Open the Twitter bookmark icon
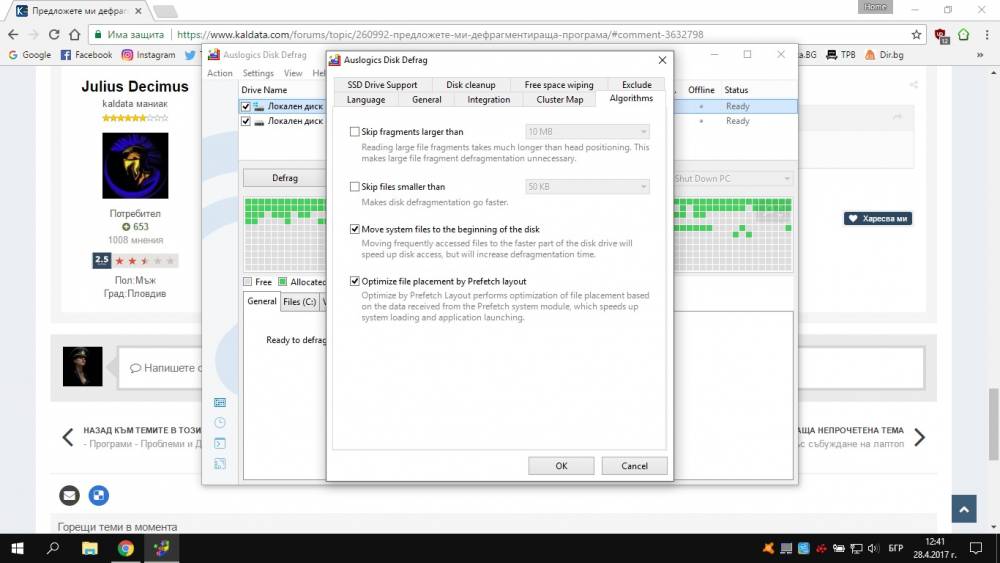 tap(190, 55)
